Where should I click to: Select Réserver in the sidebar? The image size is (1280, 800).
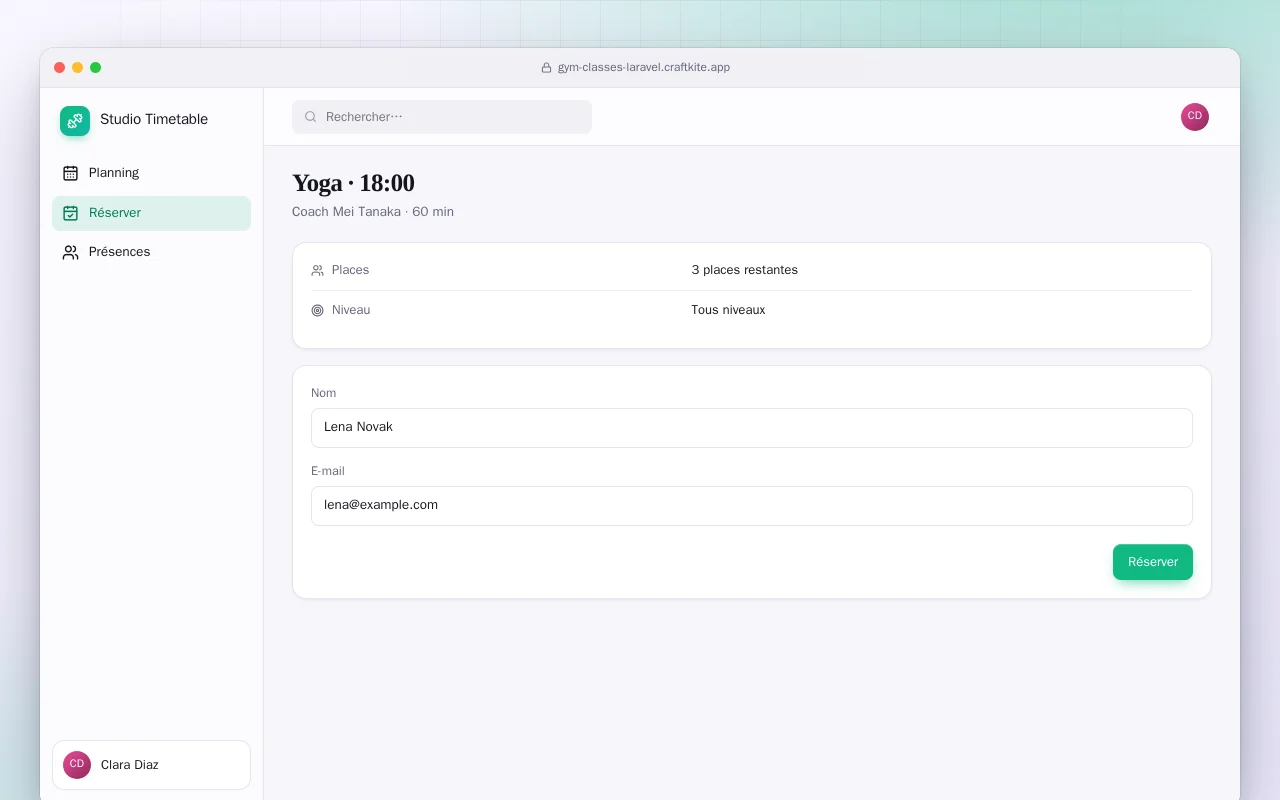pos(151,213)
